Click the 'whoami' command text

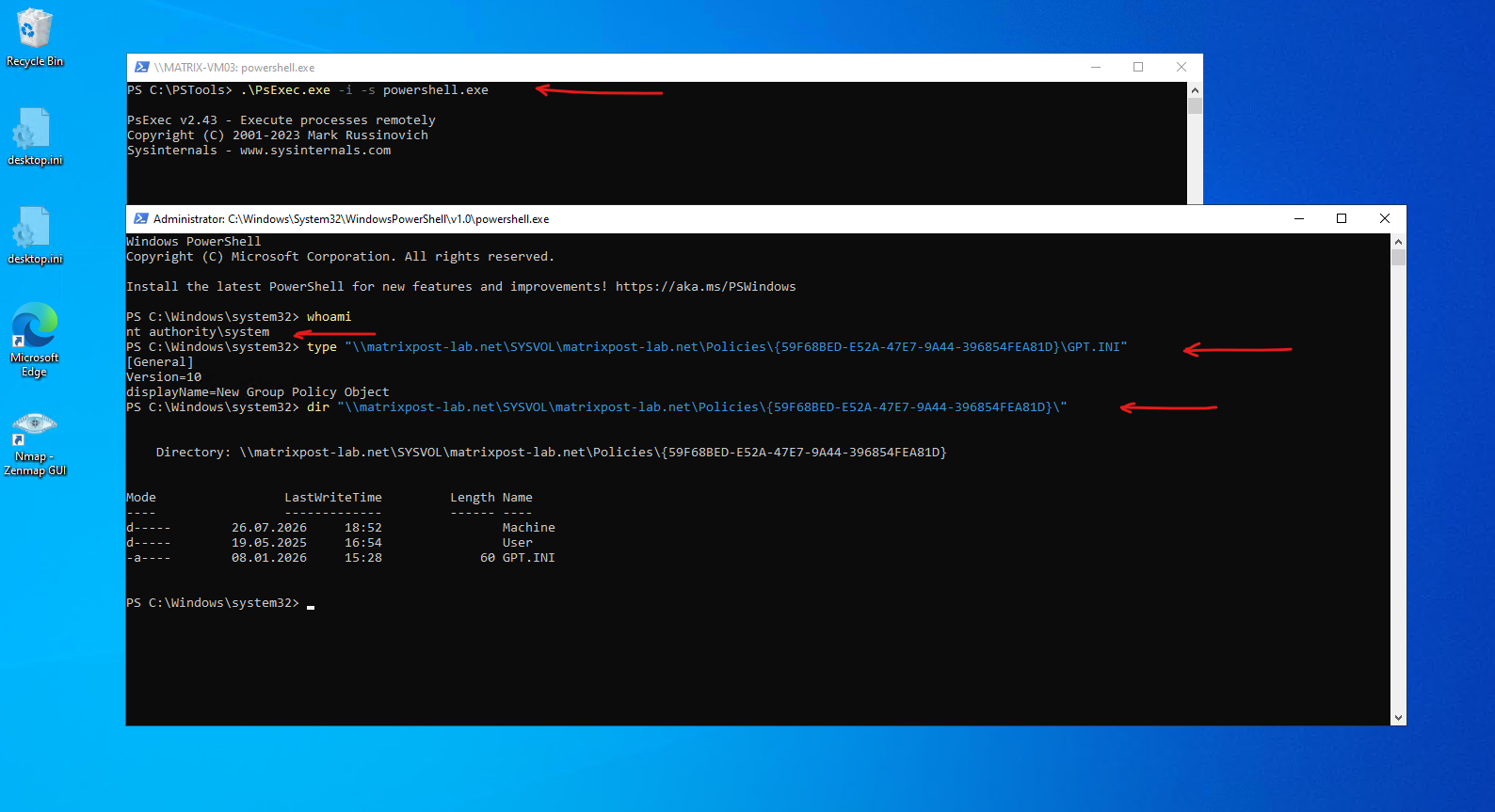329,317
